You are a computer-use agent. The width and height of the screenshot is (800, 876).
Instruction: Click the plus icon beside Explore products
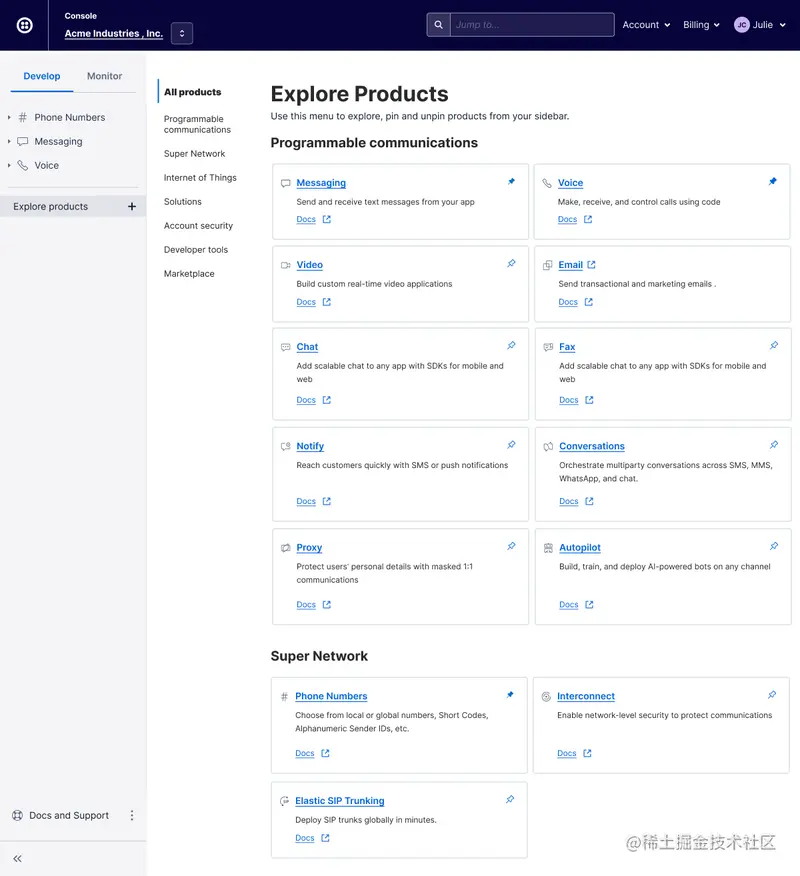pos(132,207)
